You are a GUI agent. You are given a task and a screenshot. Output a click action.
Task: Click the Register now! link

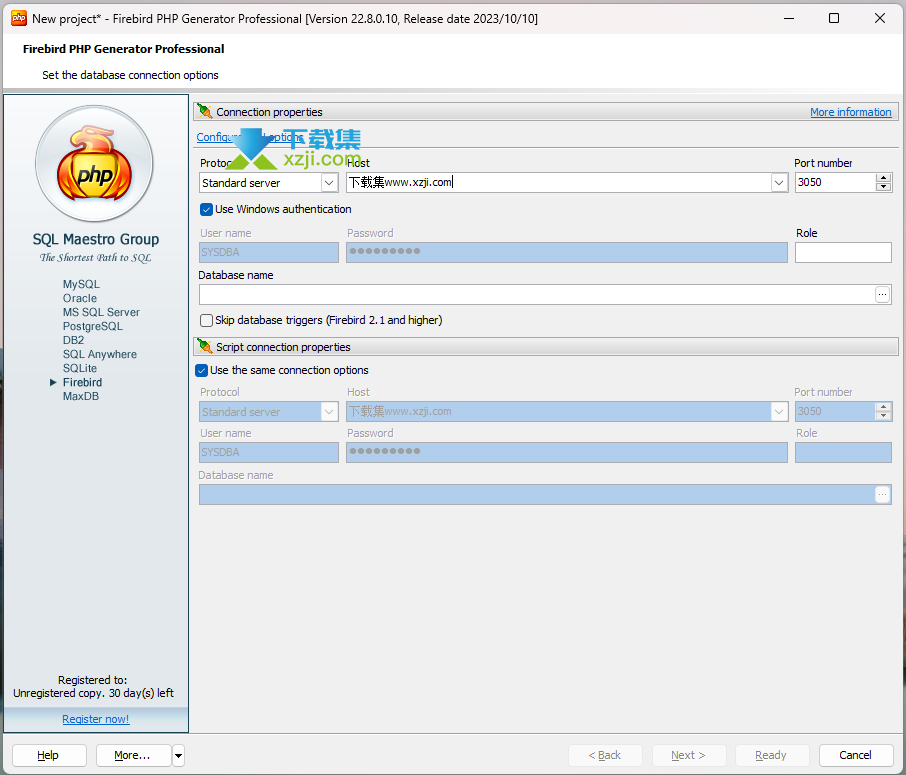coord(96,719)
